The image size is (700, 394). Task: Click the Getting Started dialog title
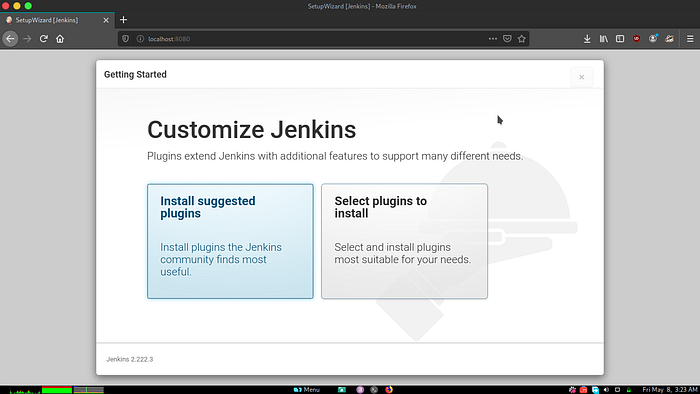(135, 75)
